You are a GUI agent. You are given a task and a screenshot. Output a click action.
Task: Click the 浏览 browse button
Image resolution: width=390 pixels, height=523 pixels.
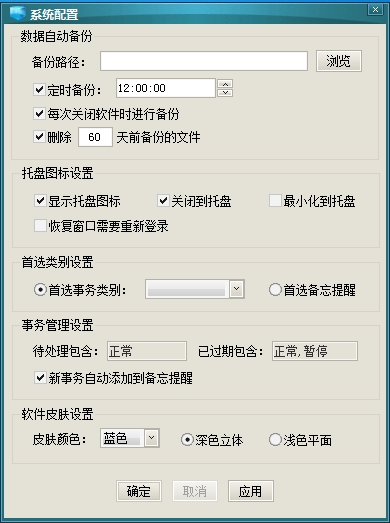pos(339,61)
